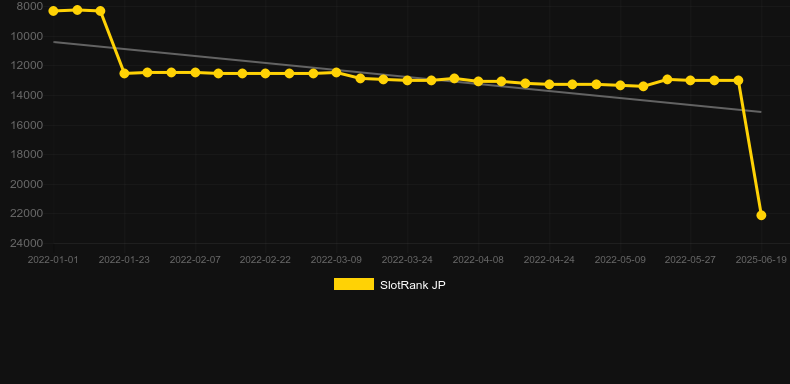Toggle the SlotRank JP legend label
Viewport: 790px width, 384px height.
(x=413, y=285)
